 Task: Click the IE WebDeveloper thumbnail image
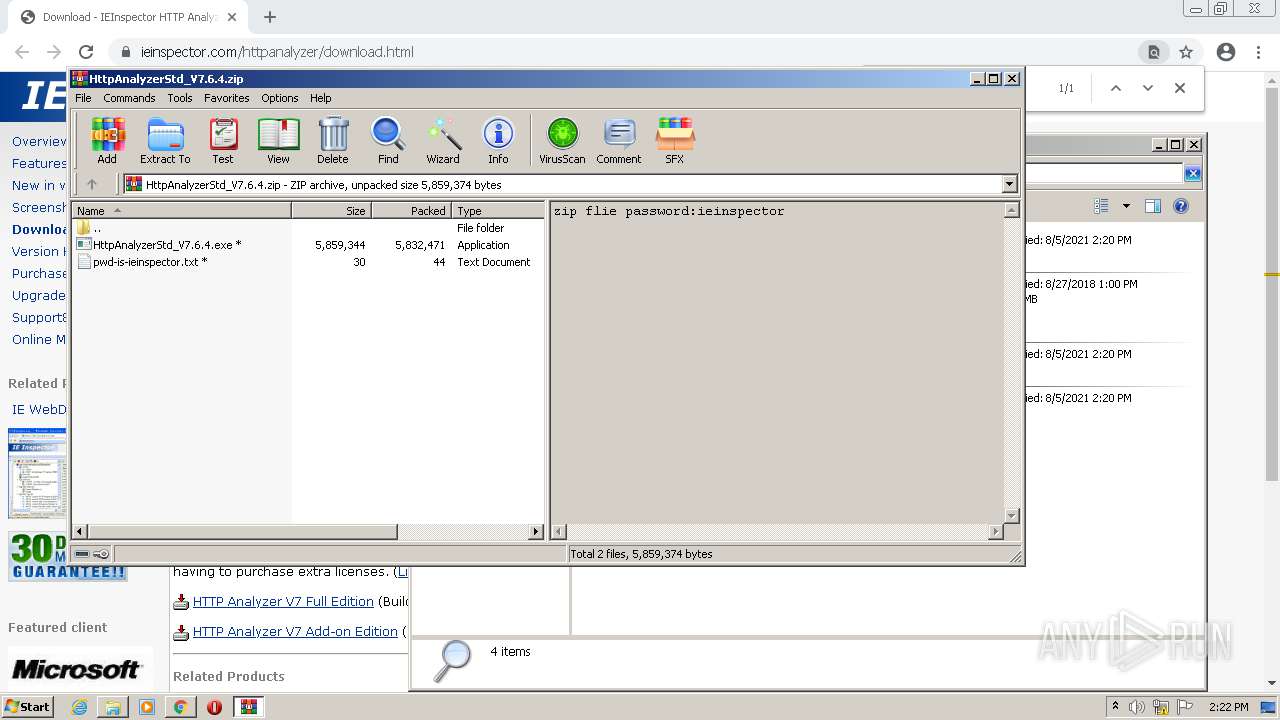click(x=37, y=473)
